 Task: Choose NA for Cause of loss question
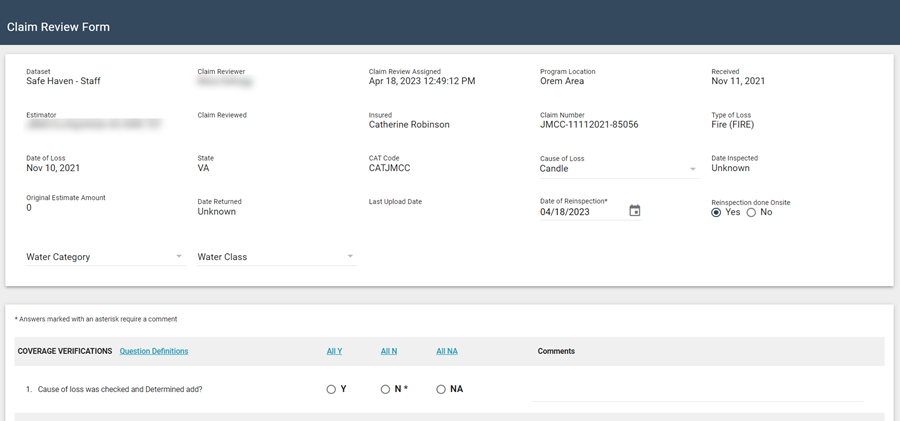[441, 389]
